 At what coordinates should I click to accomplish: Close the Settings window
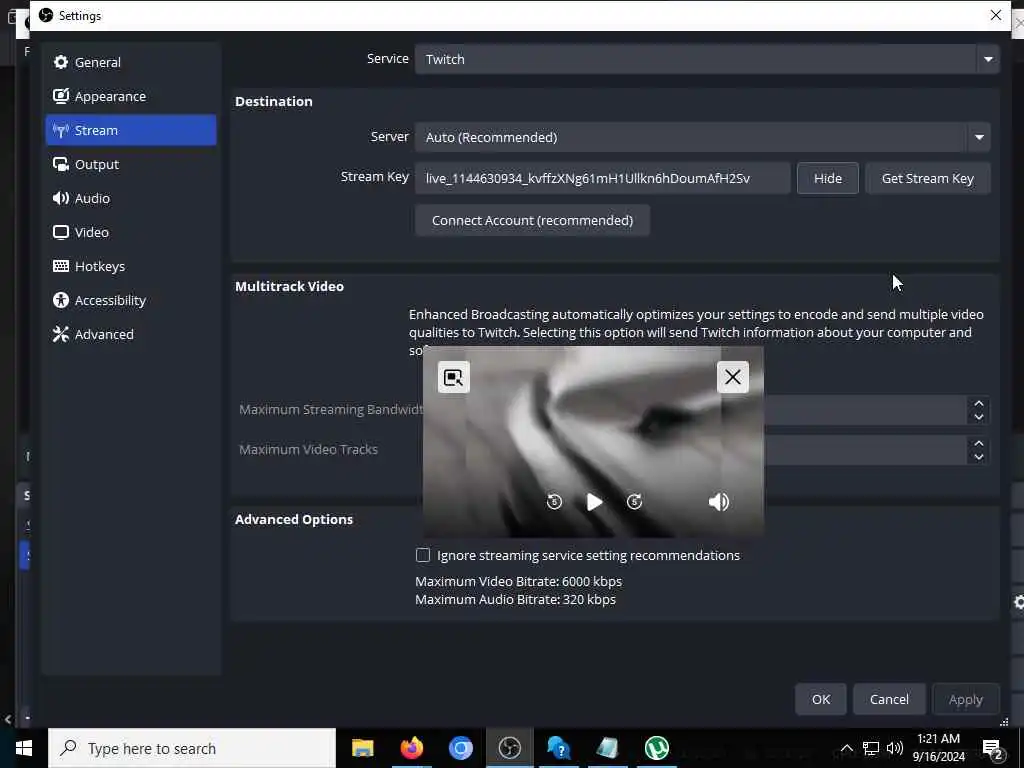[x=995, y=15]
